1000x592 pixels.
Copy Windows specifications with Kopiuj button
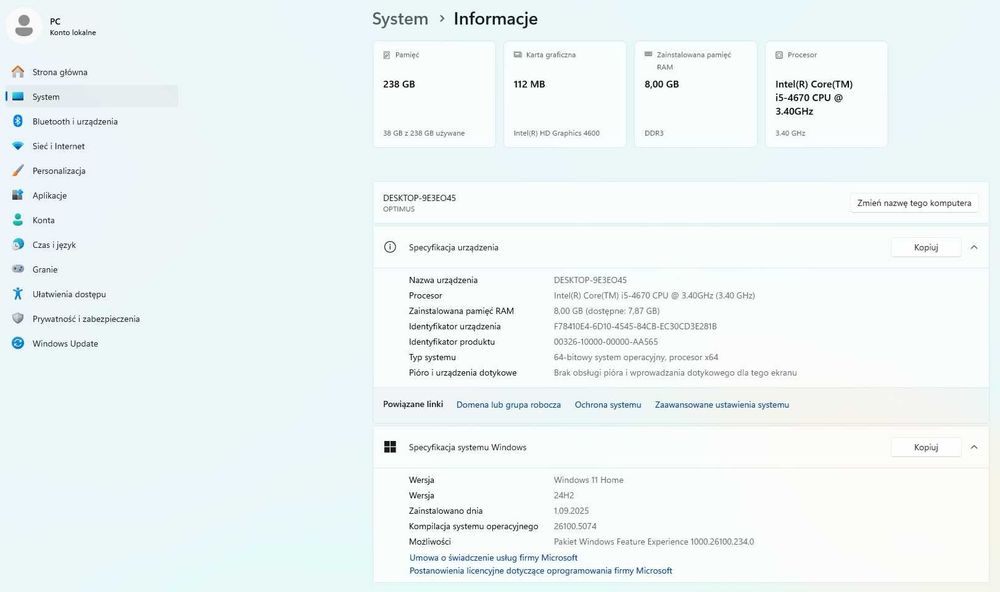[x=925, y=447]
